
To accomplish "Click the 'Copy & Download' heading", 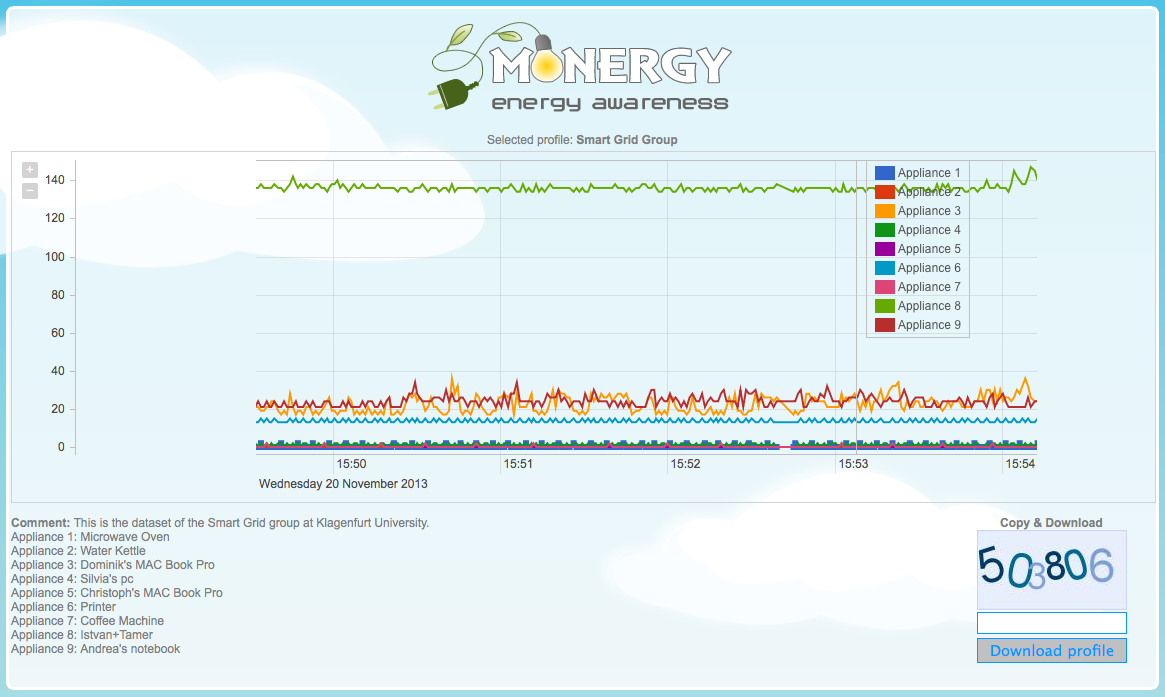I will tap(1051, 523).
